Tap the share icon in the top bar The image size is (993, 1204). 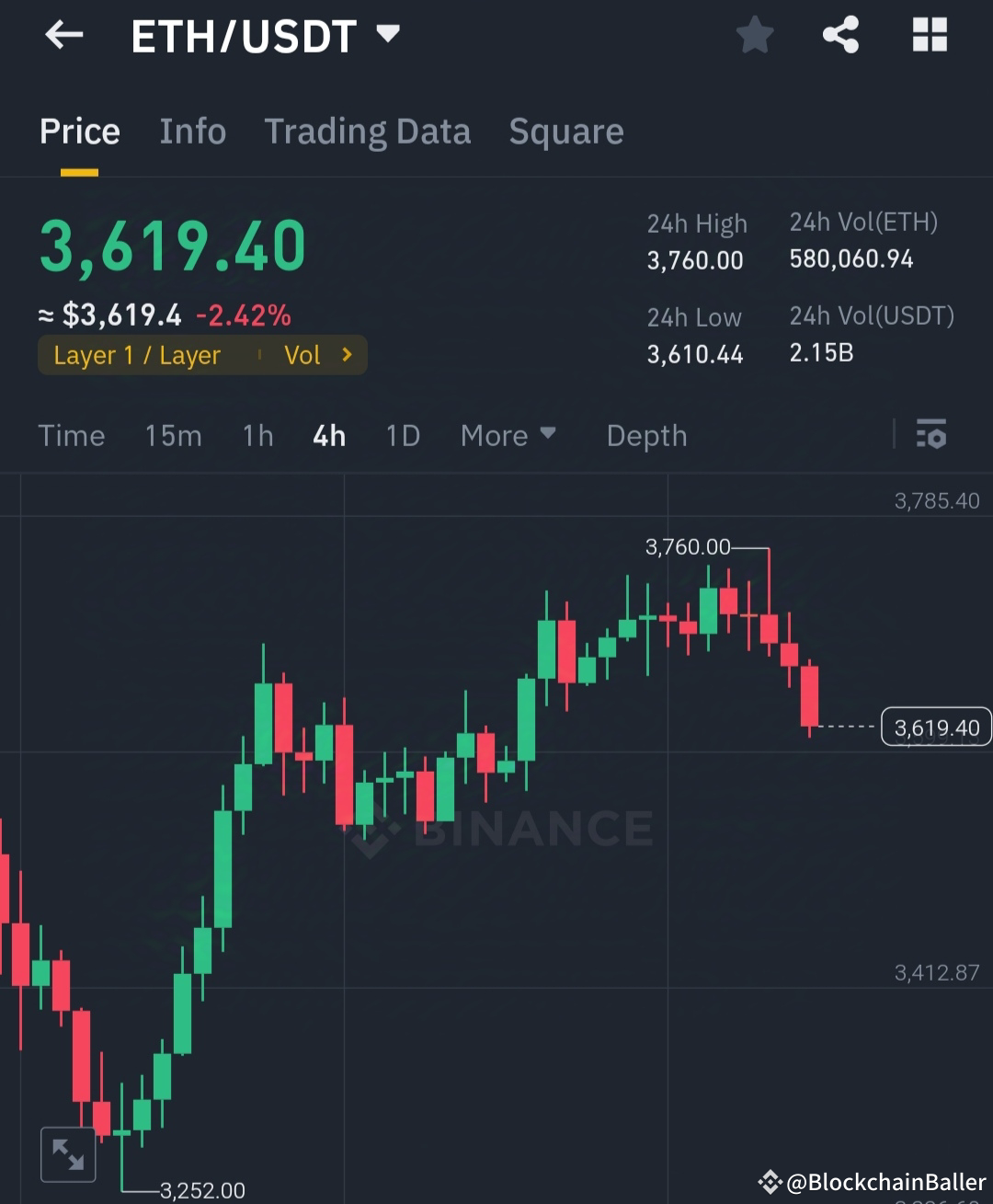[839, 35]
